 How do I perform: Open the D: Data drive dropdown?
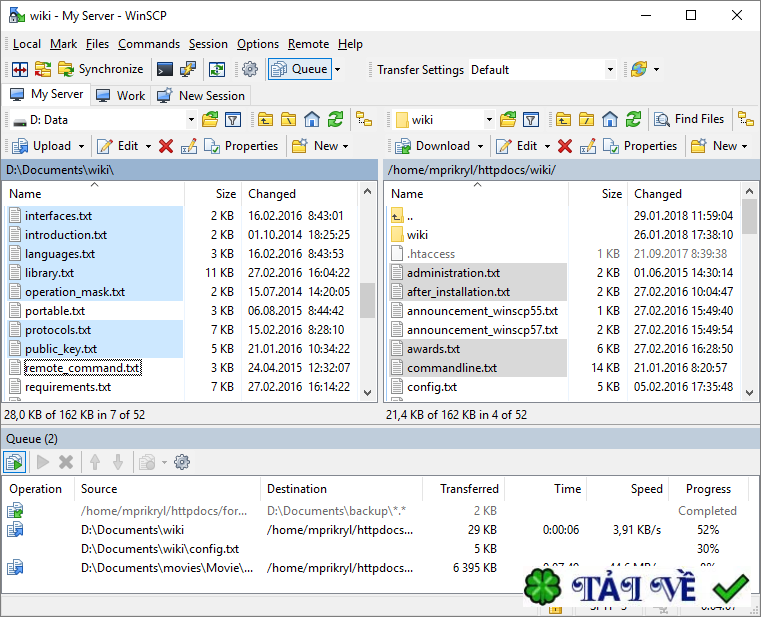(191, 120)
